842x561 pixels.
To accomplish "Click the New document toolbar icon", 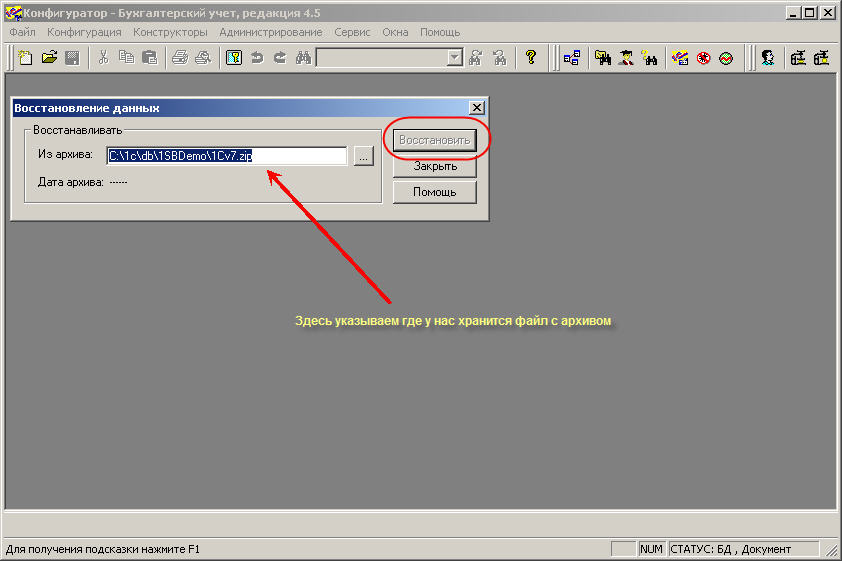I will [25, 57].
